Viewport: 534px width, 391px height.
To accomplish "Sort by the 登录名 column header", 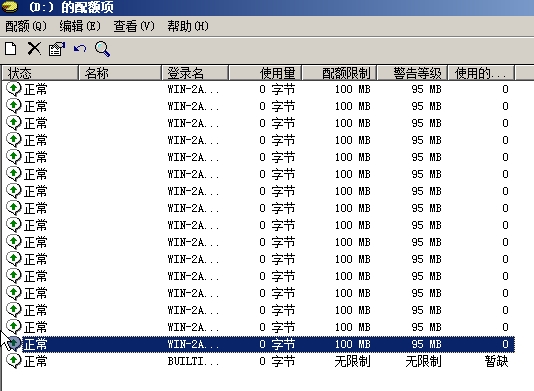I will (x=195, y=73).
